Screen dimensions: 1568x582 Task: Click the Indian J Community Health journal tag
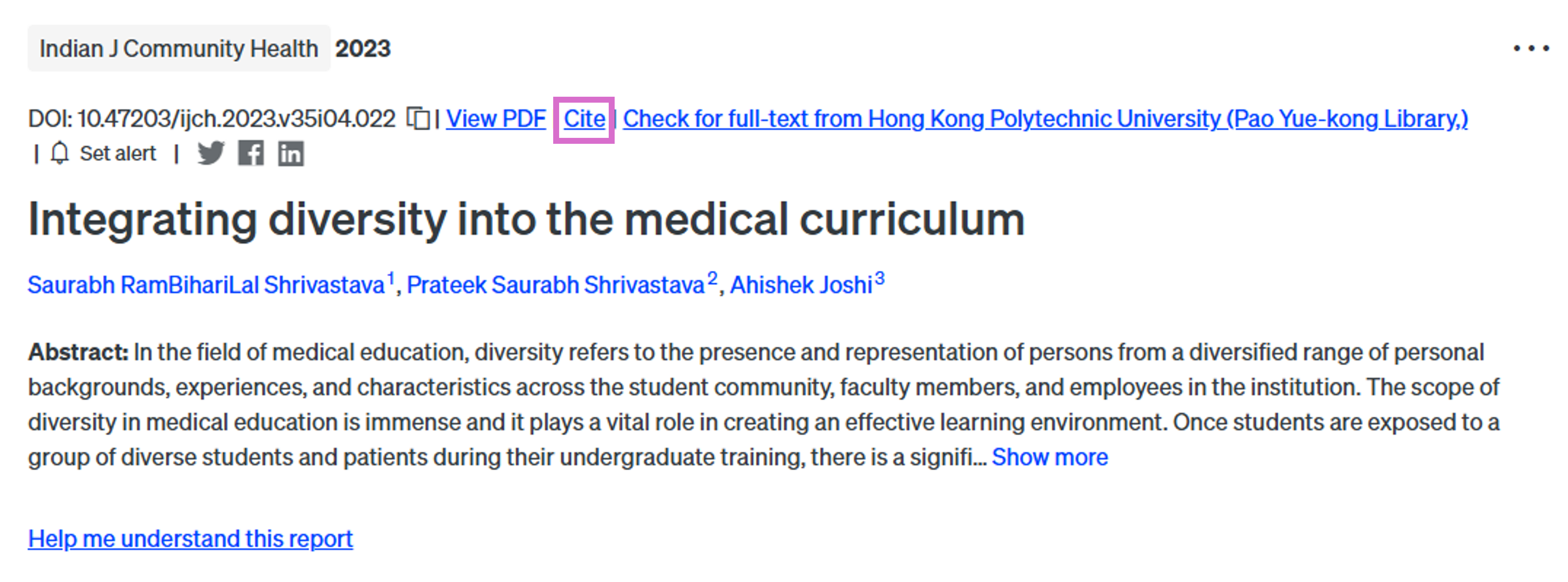(179, 48)
